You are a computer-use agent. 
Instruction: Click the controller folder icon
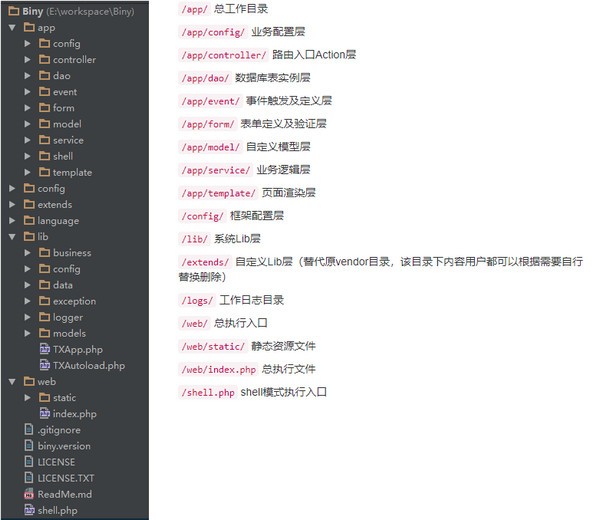pyautogui.click(x=44, y=60)
